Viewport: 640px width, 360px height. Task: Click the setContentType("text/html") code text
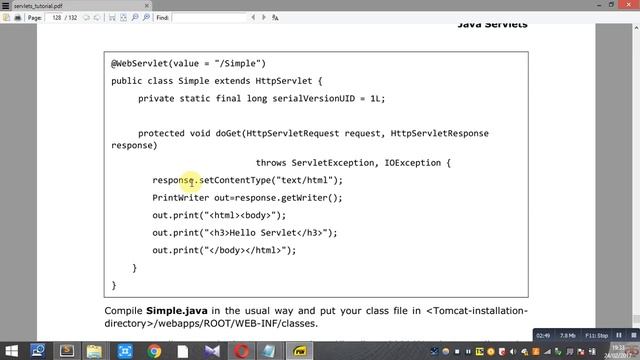point(271,180)
